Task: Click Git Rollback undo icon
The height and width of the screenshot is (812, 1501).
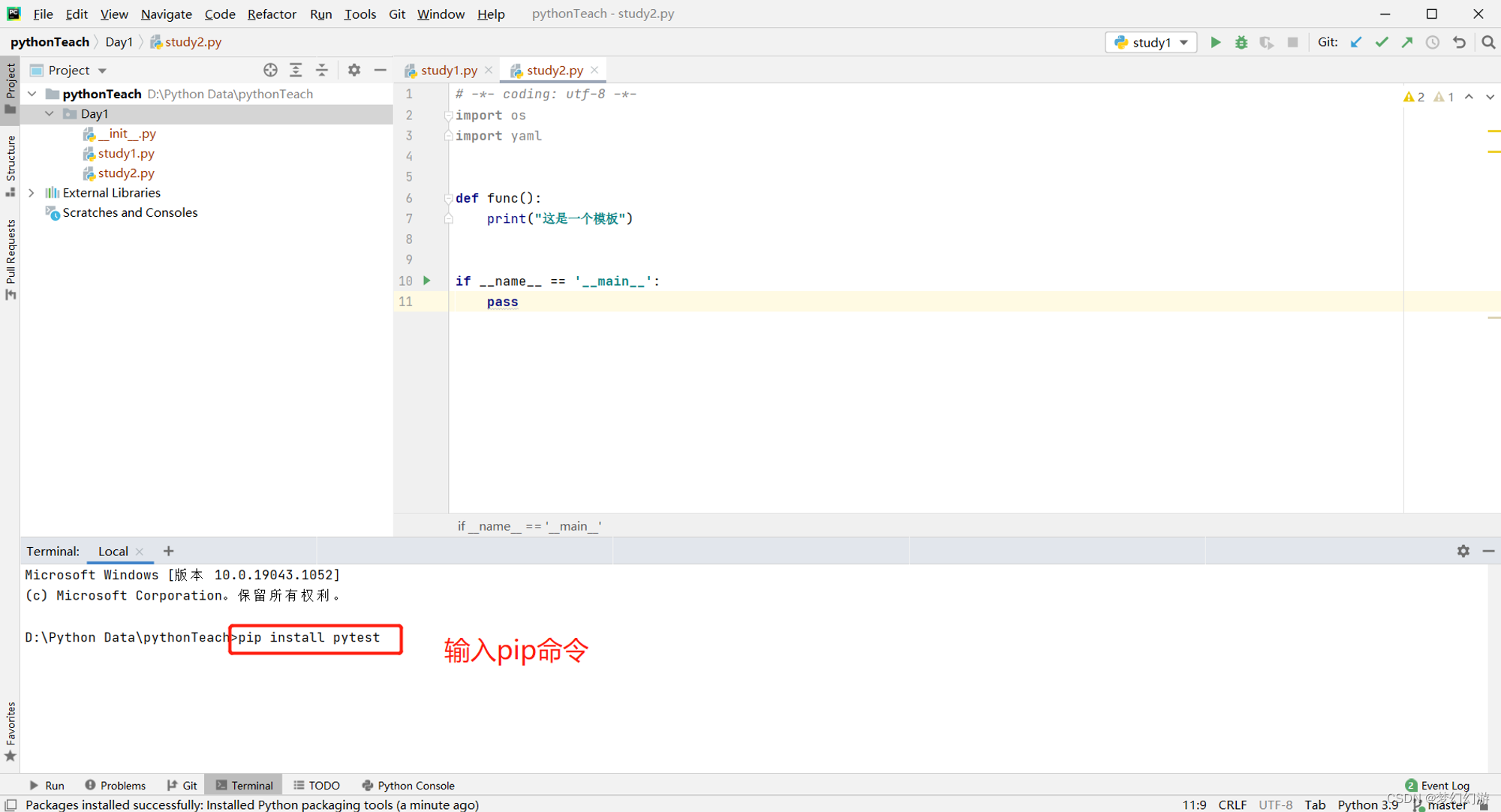Action: (1459, 42)
